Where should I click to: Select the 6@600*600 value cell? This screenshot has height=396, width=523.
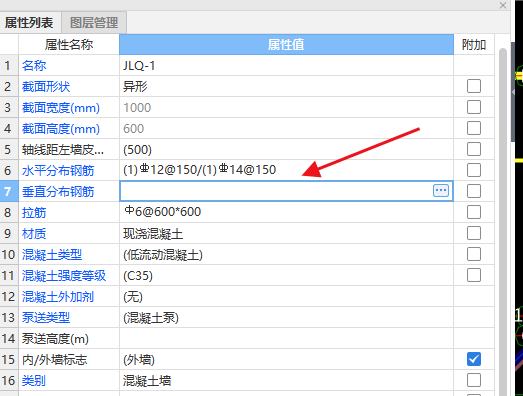286,213
